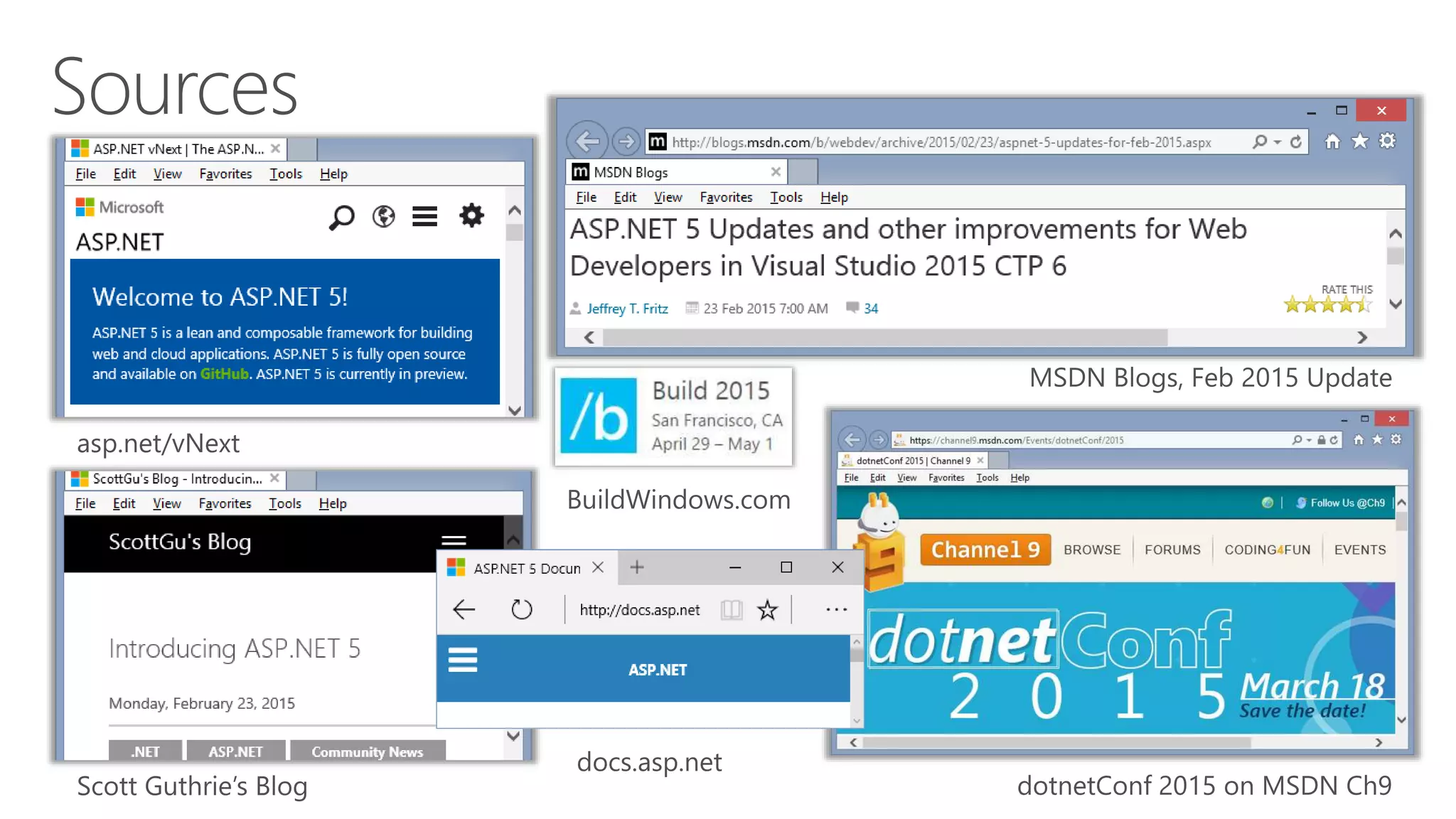Open hamburger menu on docs.asp.net page
This screenshot has height=819, width=1456.
click(463, 660)
